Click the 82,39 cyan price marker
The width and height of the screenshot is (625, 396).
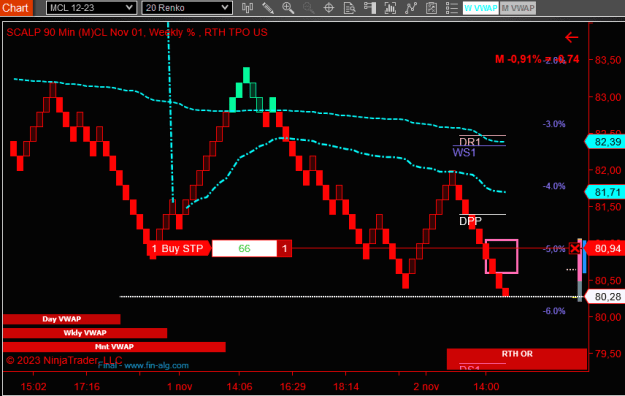click(605, 142)
